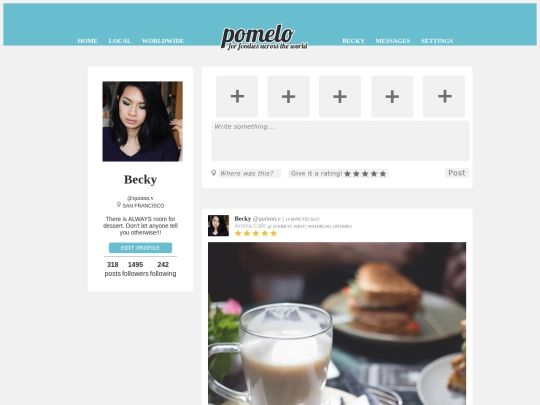Open the Home navigation item
The image size is (540, 405).
tap(87, 41)
